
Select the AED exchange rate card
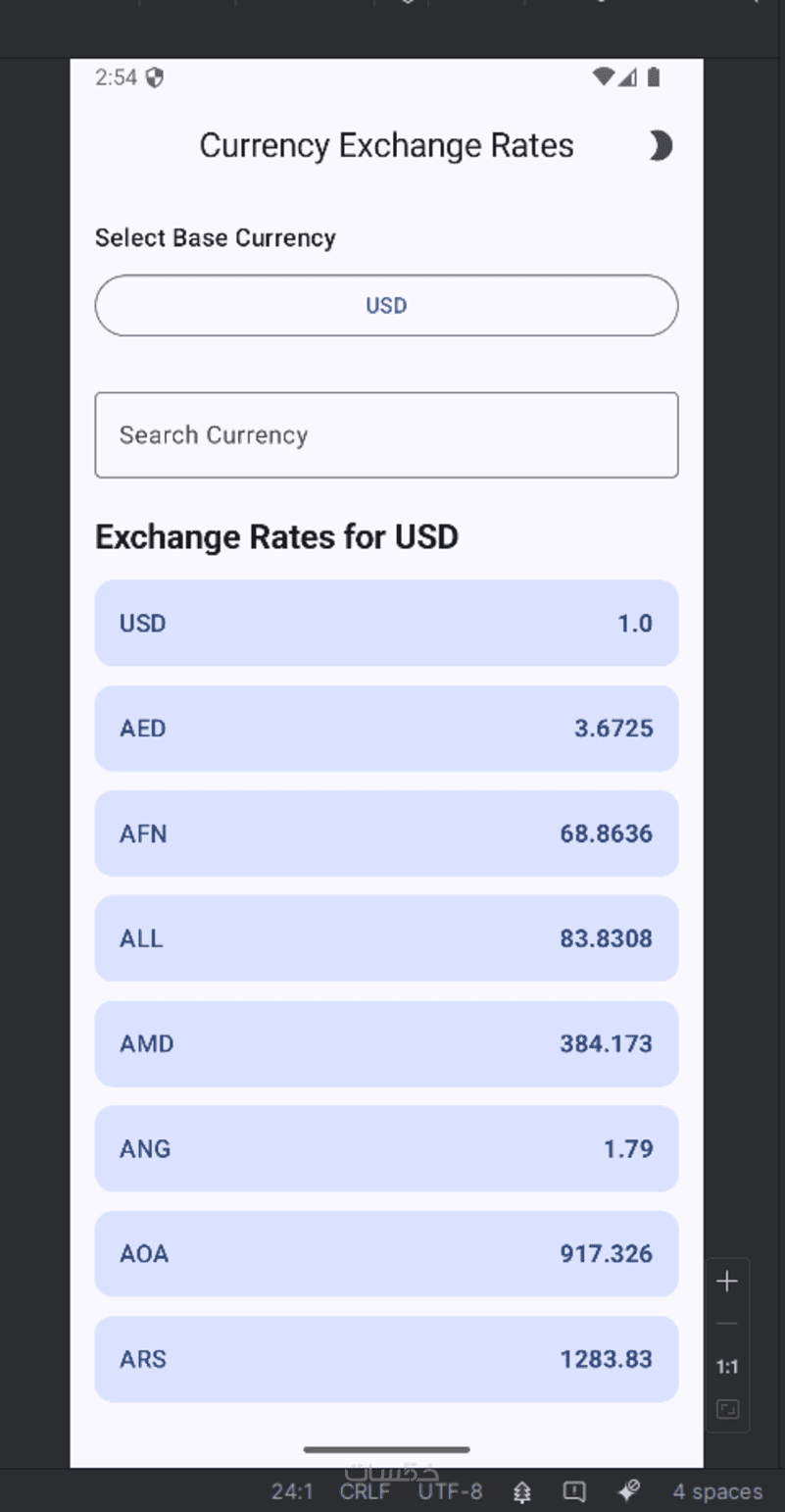[386, 729]
